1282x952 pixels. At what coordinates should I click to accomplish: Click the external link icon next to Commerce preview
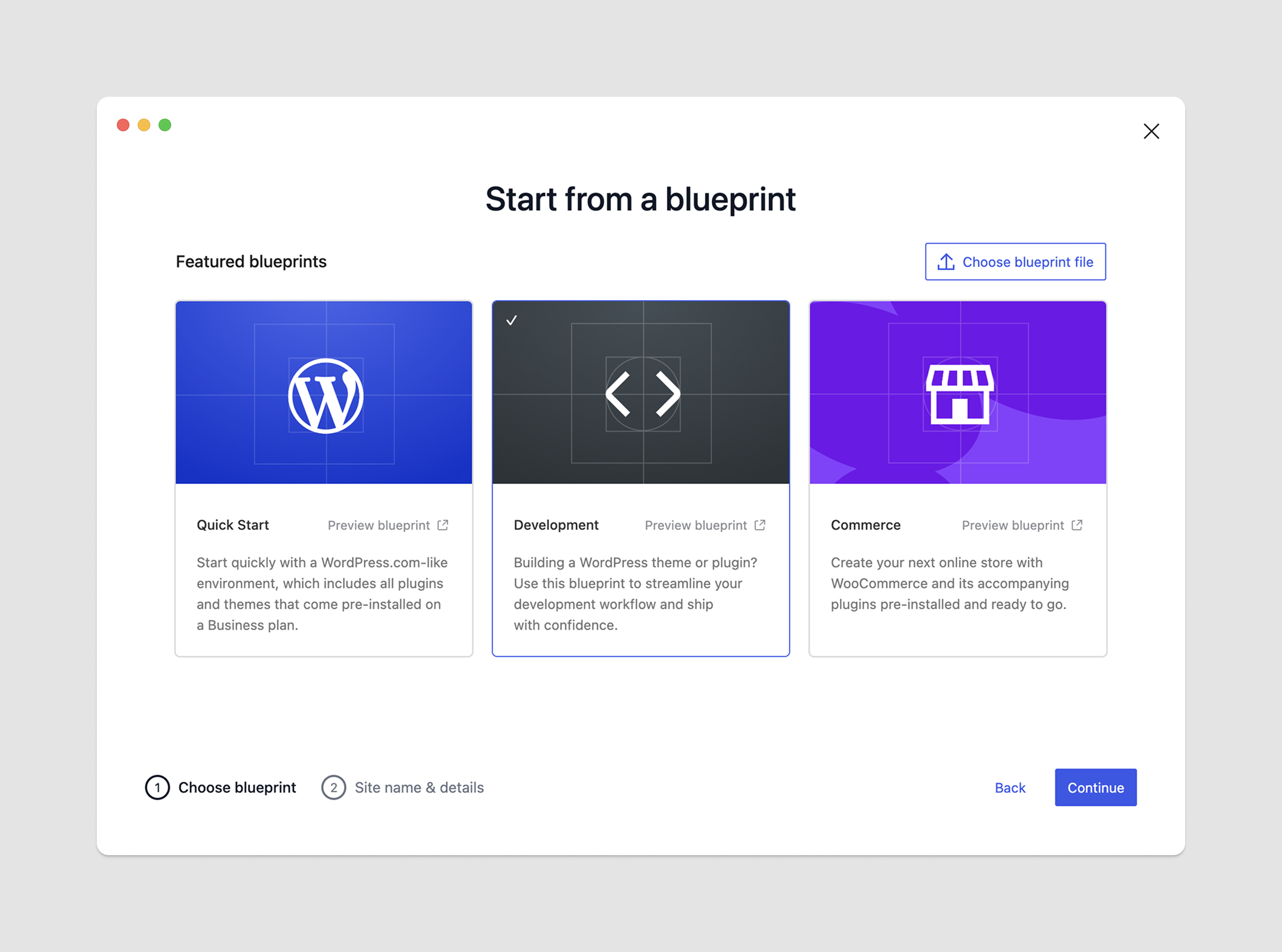1077,524
